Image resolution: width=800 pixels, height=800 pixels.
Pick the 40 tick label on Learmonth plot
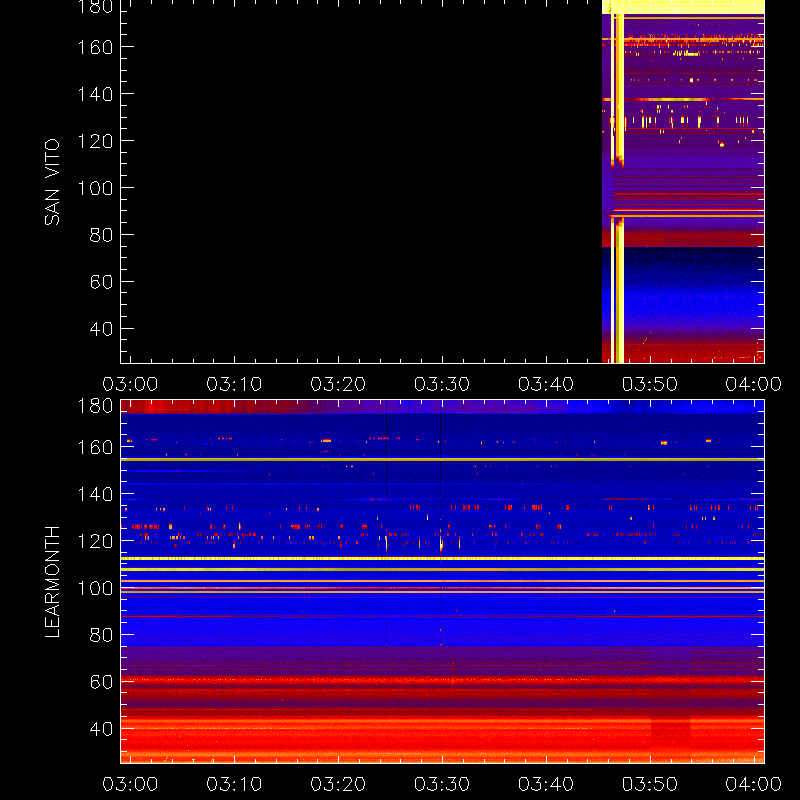coord(101,729)
